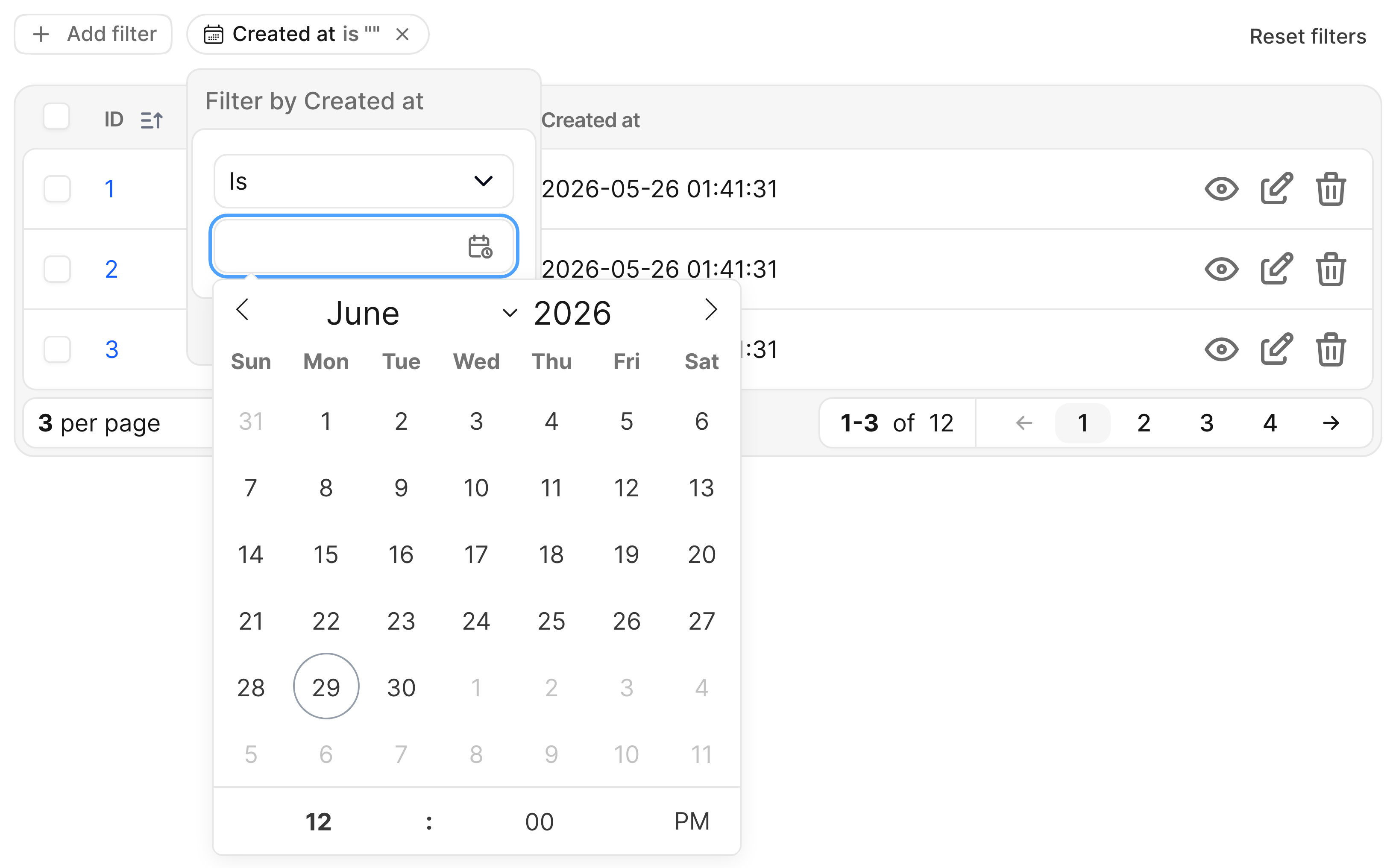This screenshot has height=868, width=1396.
Task: Pick June 29 in the calendar
Action: [x=326, y=686]
